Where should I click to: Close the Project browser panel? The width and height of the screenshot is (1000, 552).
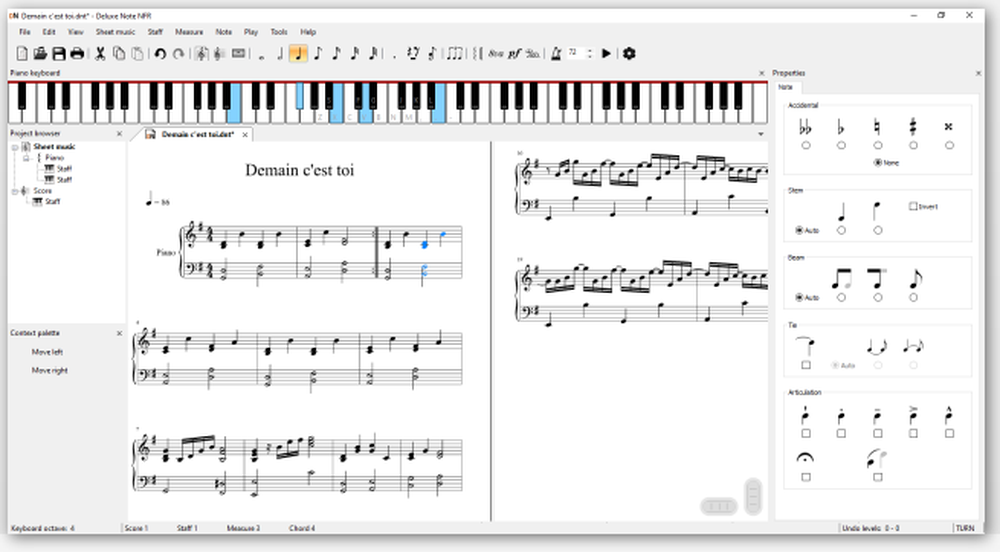[x=119, y=134]
